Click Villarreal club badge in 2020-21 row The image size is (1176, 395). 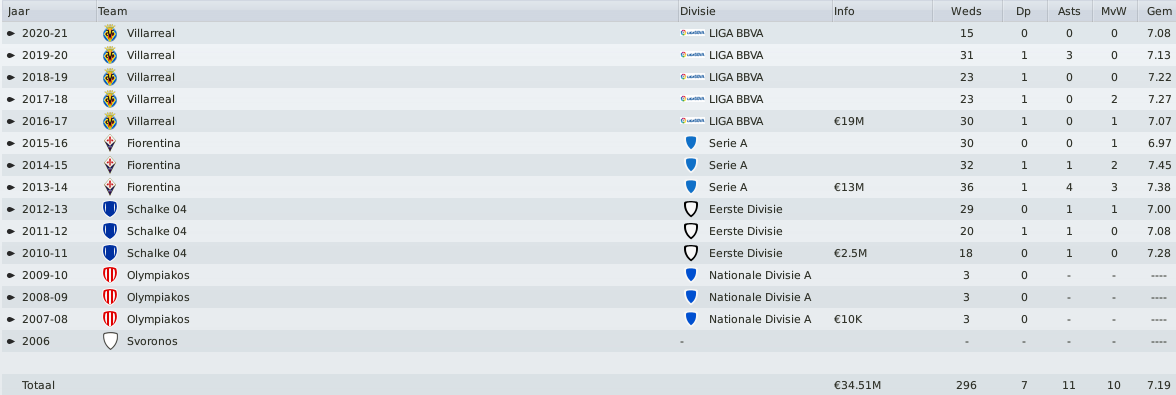pos(110,33)
